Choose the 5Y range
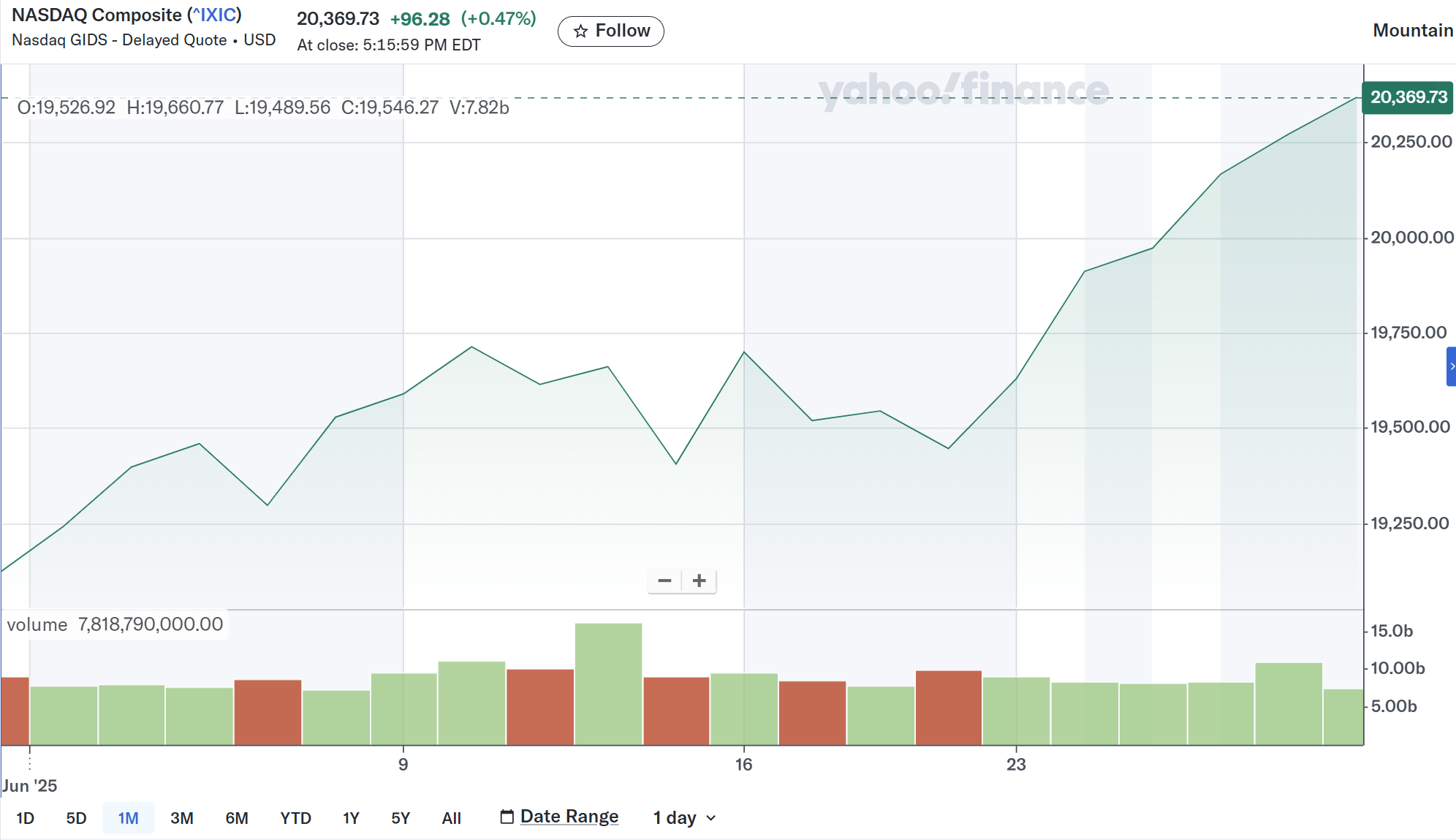The width and height of the screenshot is (1456, 840). [401, 818]
